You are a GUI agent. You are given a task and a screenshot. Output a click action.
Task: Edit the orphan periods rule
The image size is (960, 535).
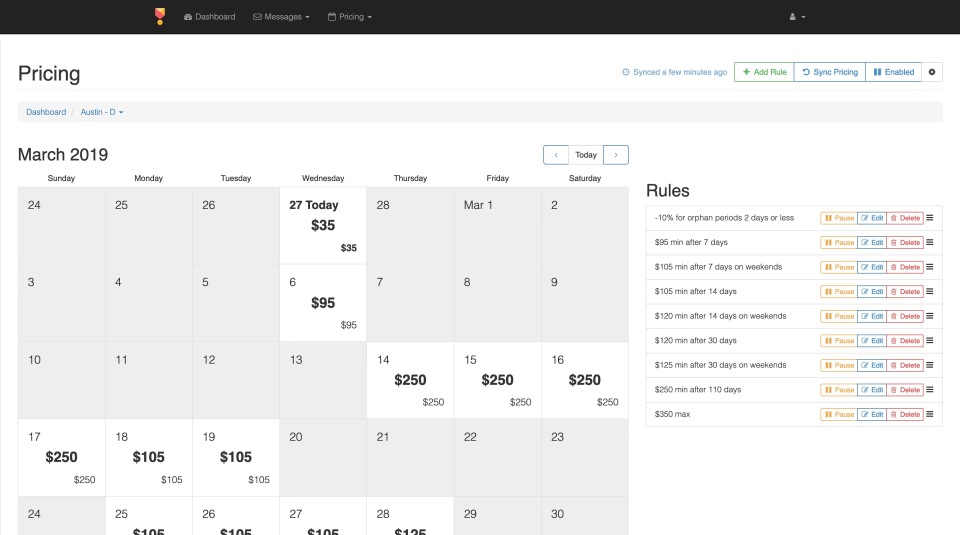point(872,218)
